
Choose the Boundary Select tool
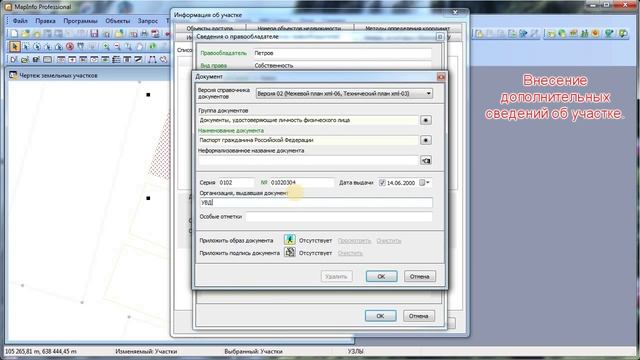tap(59, 47)
